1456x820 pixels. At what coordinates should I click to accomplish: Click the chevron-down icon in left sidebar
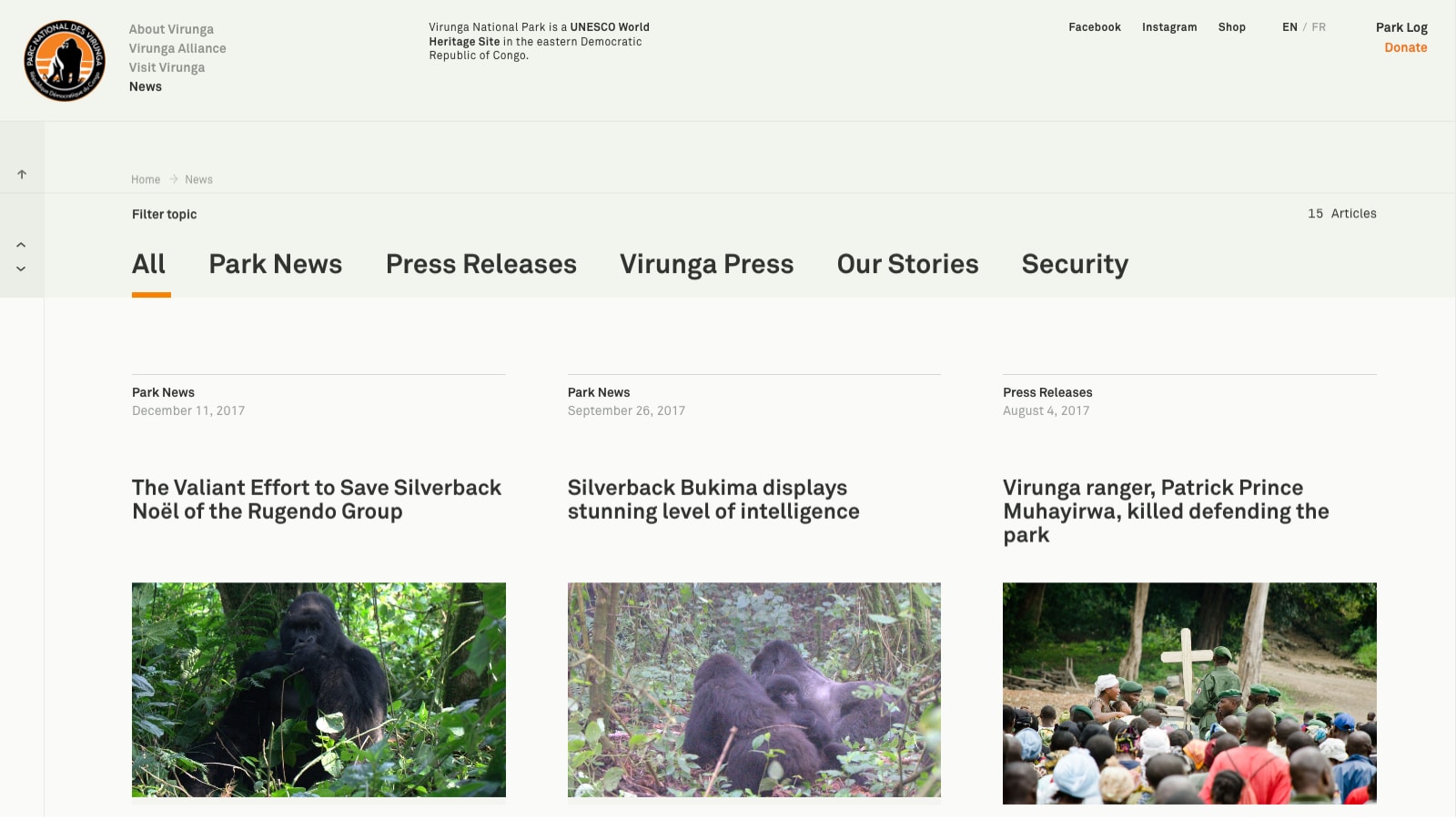click(x=21, y=268)
